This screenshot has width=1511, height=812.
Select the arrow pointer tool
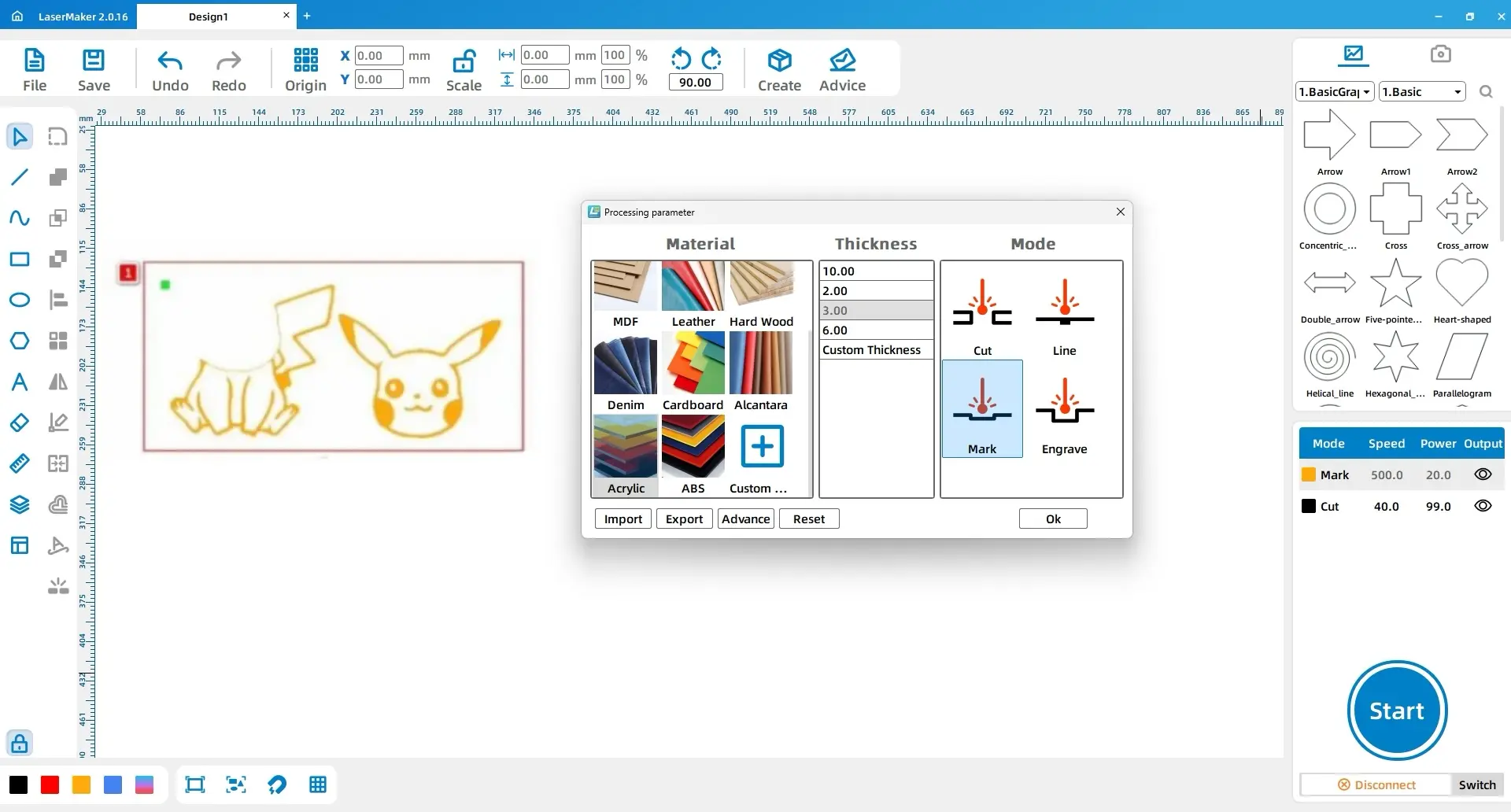click(20, 136)
